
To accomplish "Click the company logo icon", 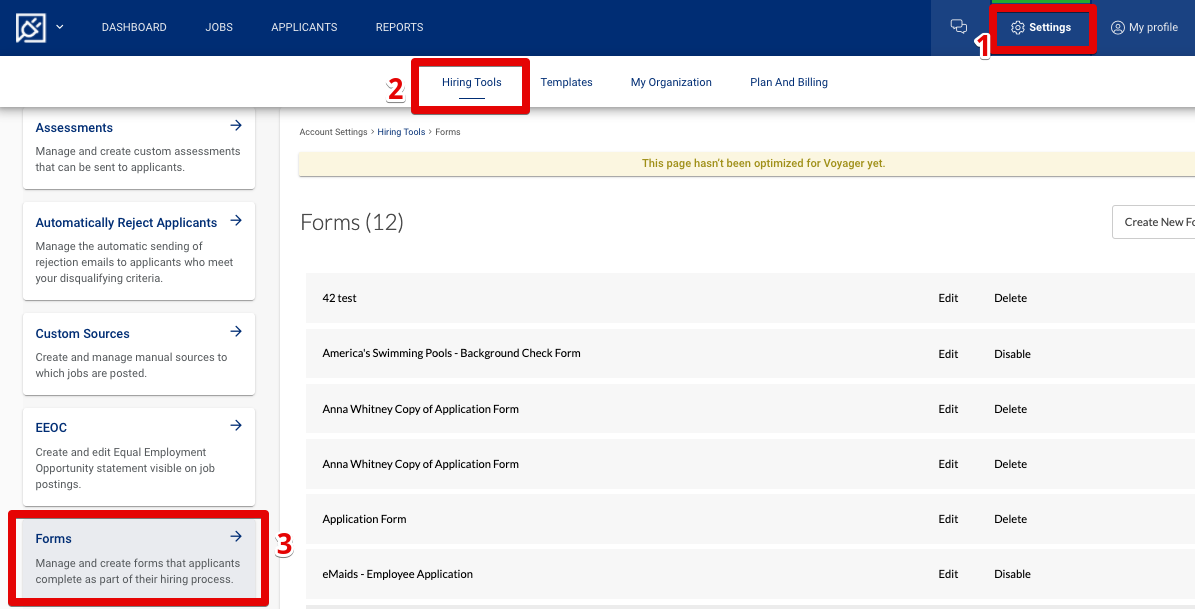I will tap(32, 26).
